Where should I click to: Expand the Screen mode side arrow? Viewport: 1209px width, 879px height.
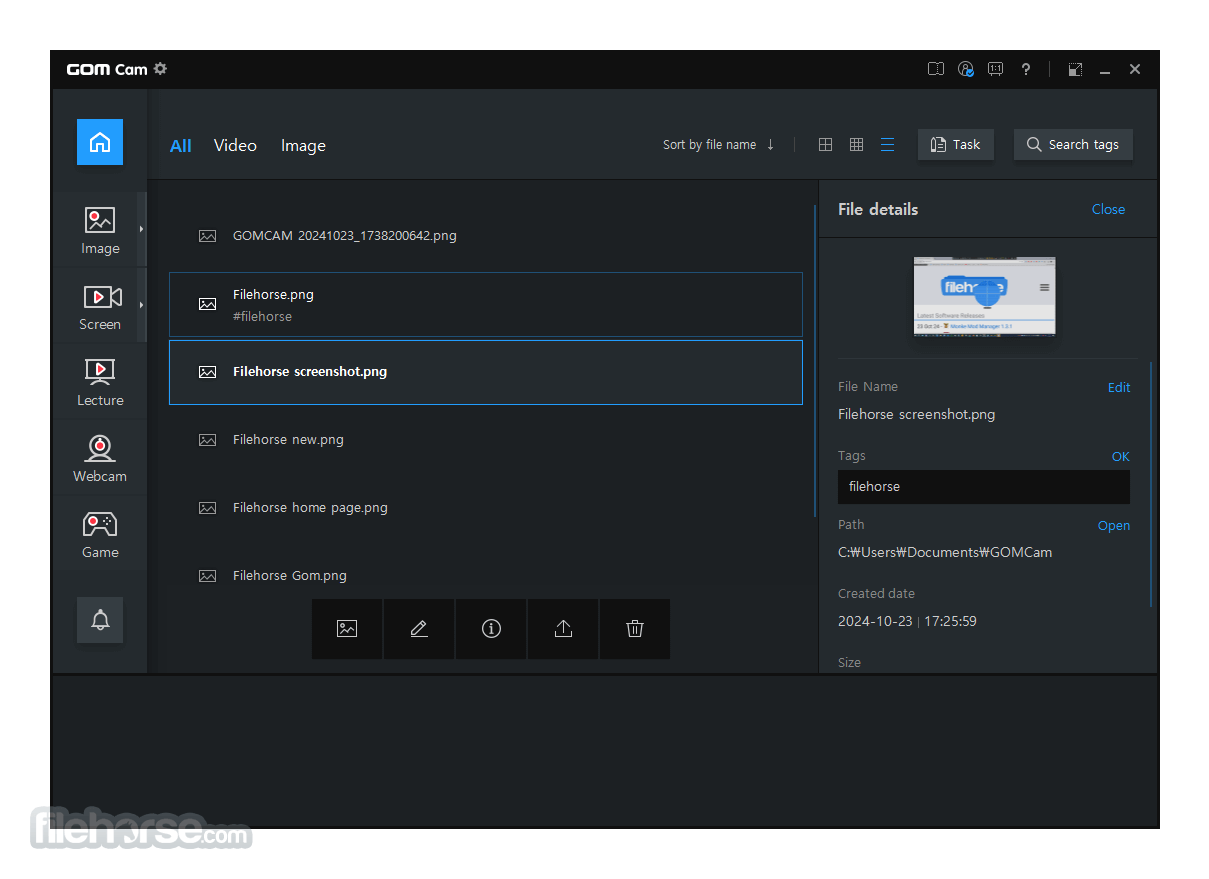pyautogui.click(x=141, y=306)
